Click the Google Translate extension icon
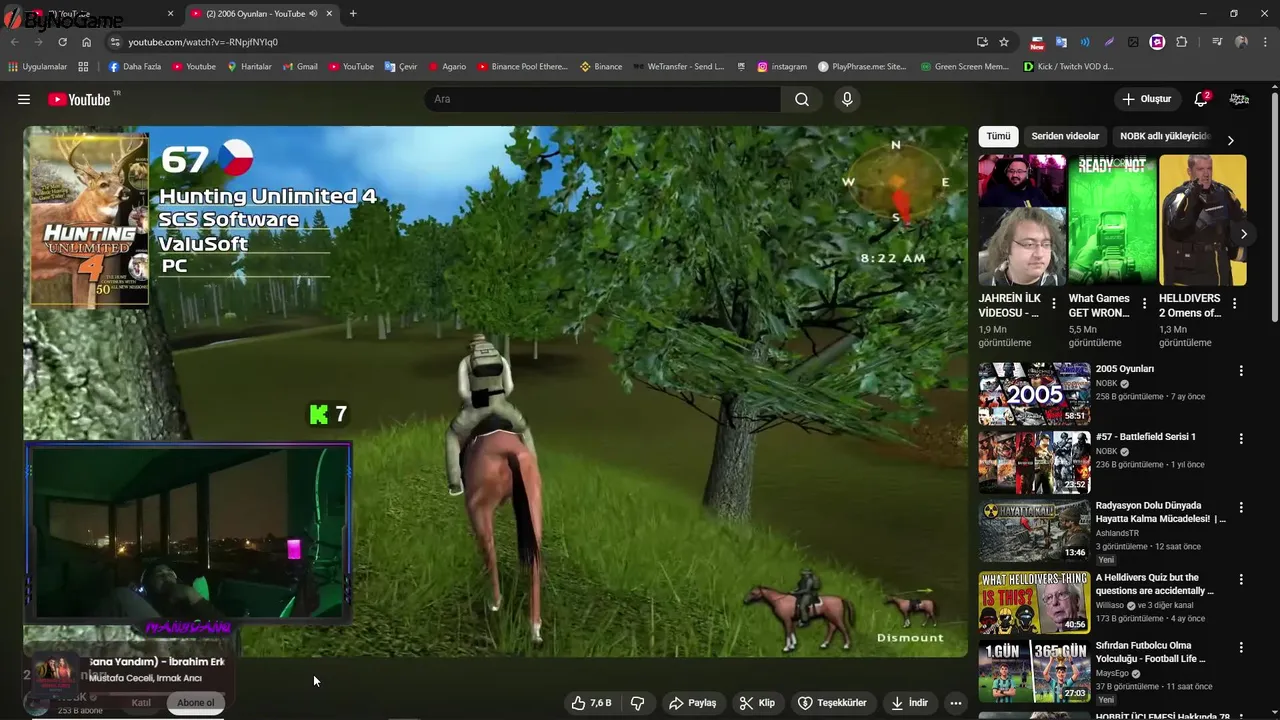The image size is (1280, 720). coord(1062,42)
